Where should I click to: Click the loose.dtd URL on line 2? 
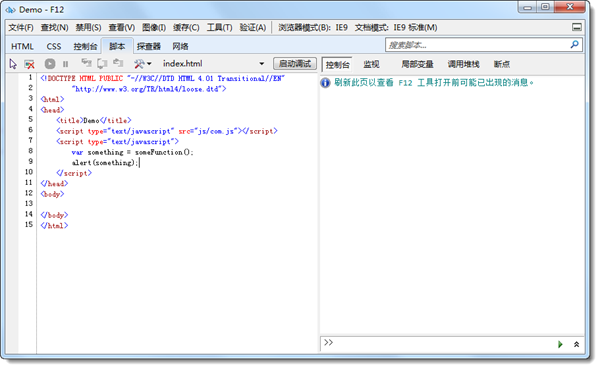(149, 89)
